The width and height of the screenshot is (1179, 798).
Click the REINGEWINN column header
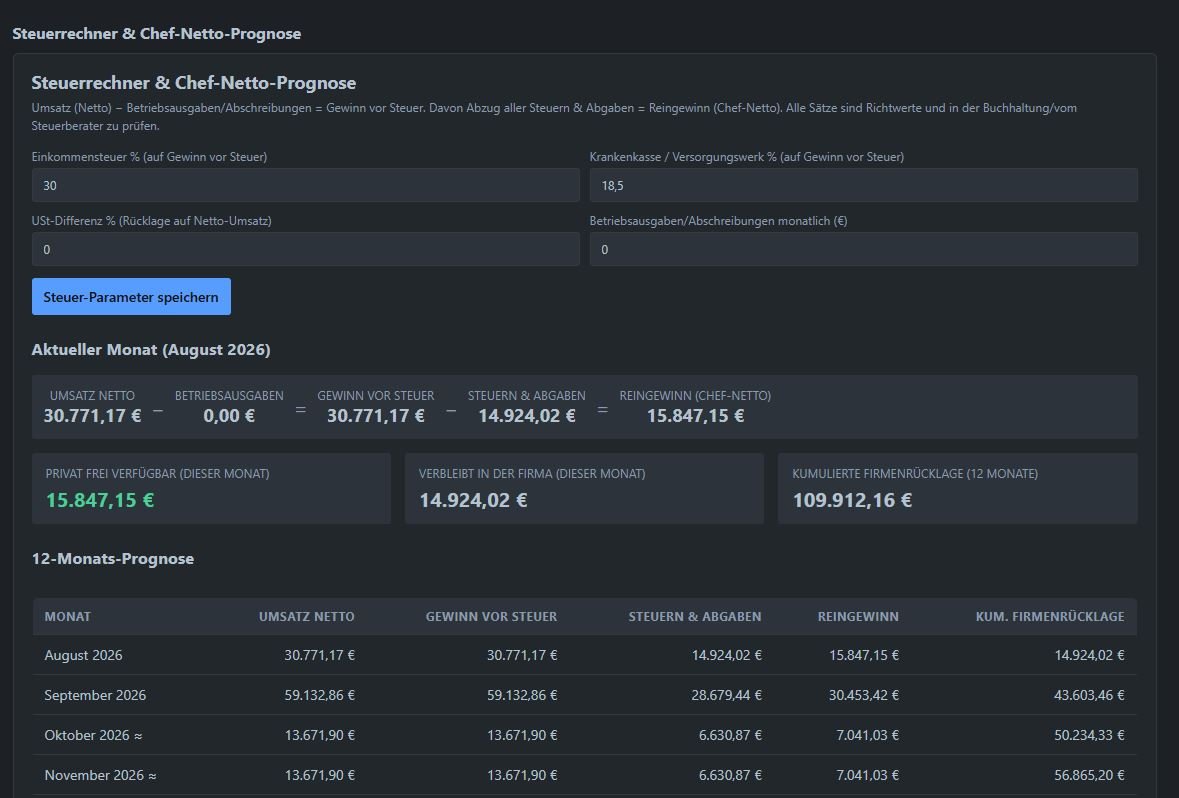tap(858, 617)
